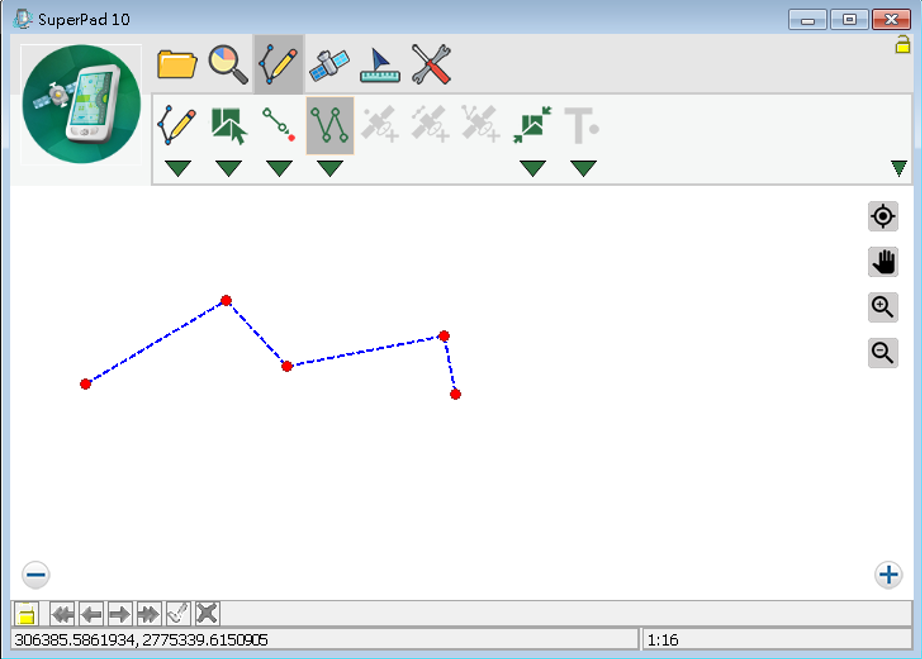Select the add-vertex line tool with red dot
Image resolution: width=922 pixels, height=659 pixels.
279,125
